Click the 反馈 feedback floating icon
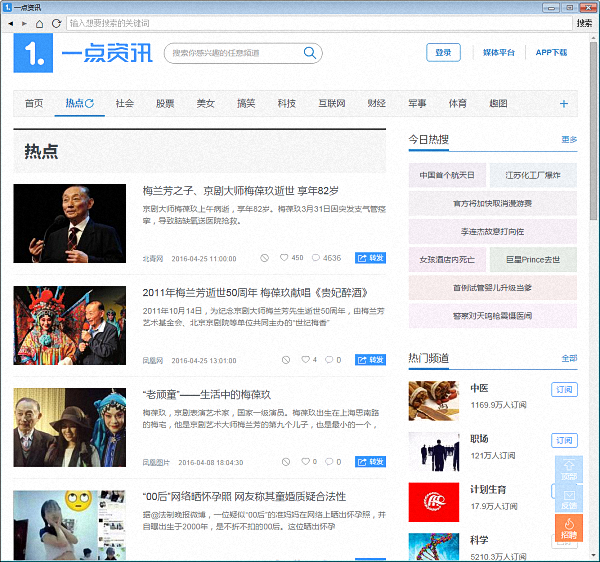600x562 pixels. click(568, 499)
